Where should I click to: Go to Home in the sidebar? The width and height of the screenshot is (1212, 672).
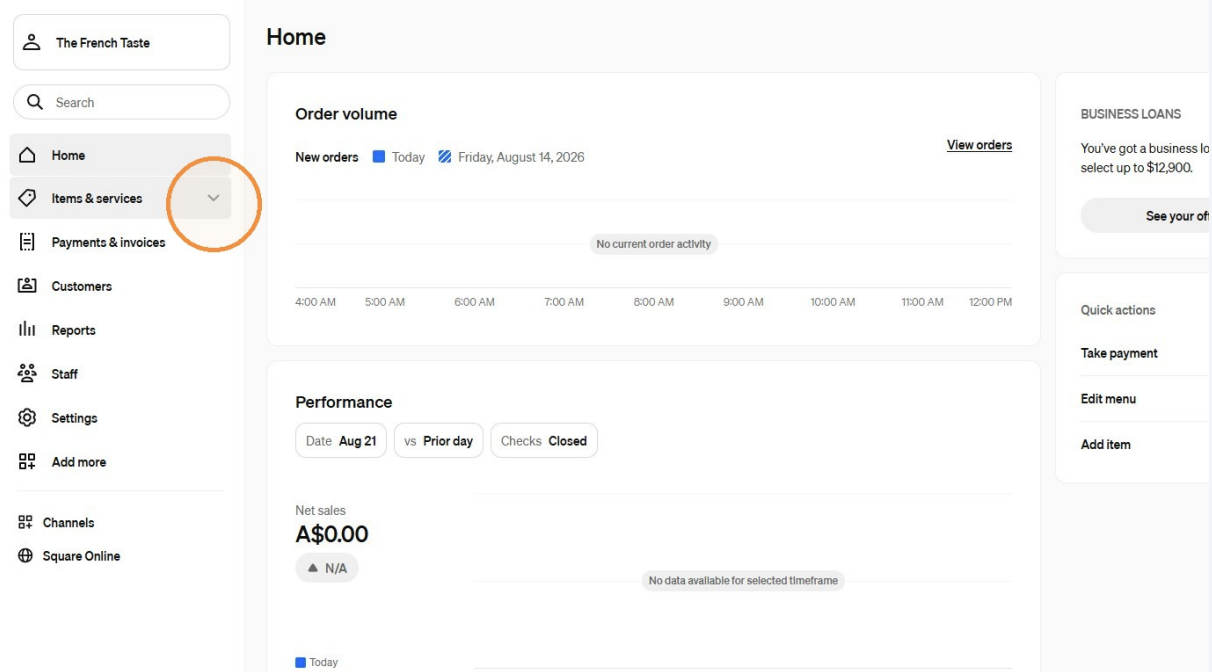click(x=120, y=155)
